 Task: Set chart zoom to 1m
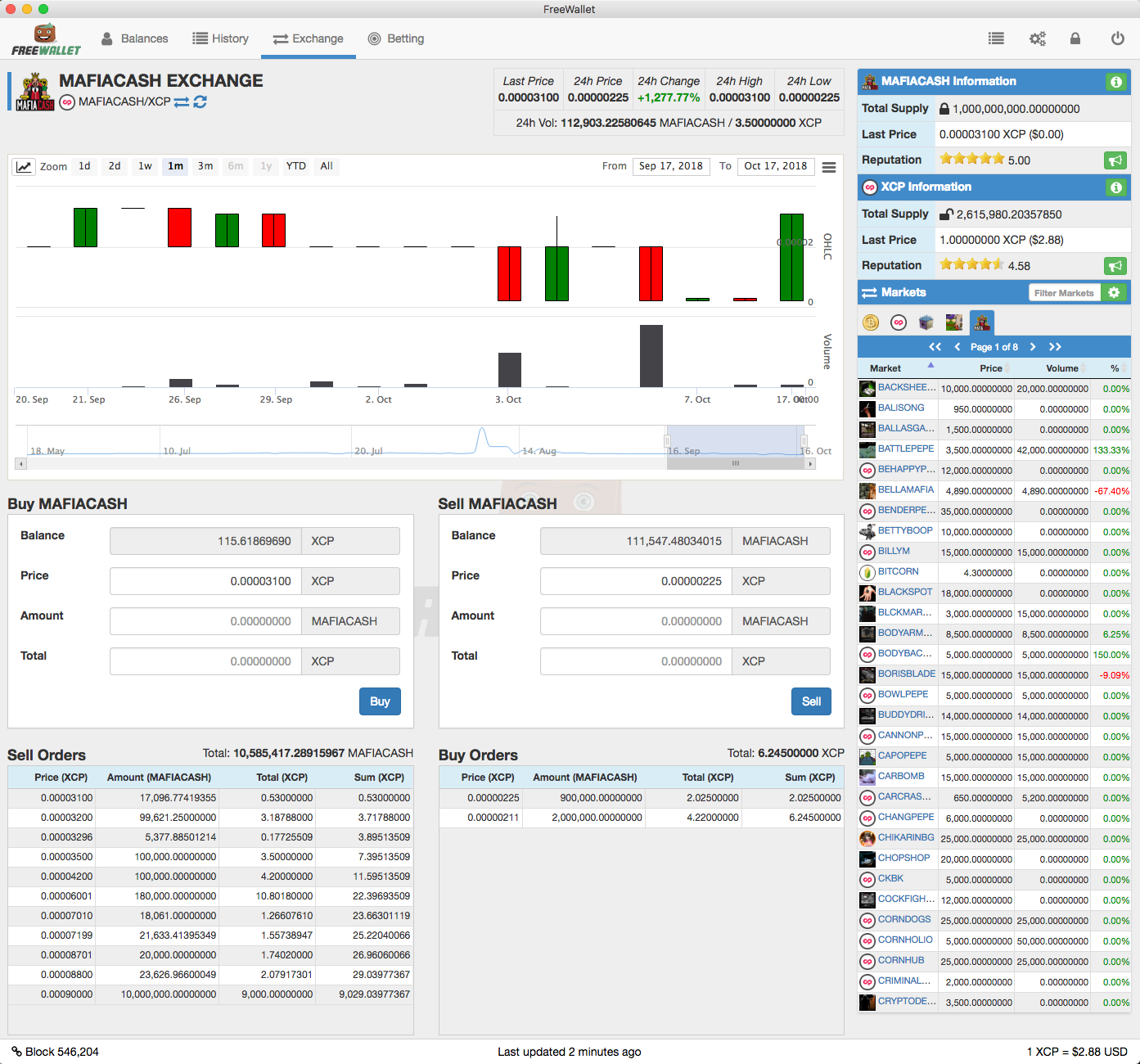(x=175, y=166)
